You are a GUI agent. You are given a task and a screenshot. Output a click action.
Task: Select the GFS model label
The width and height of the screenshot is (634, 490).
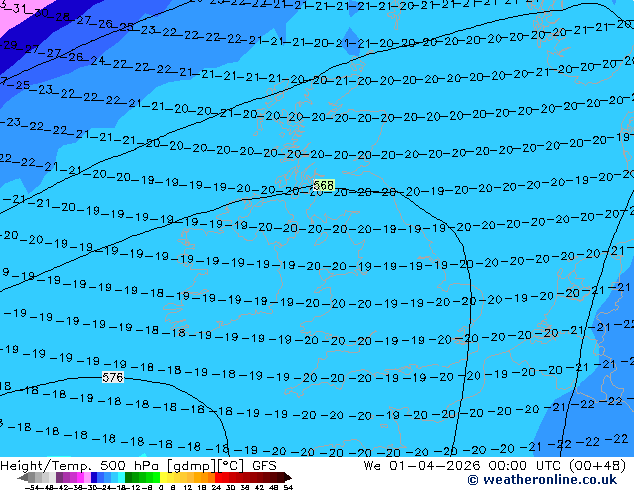click(264, 466)
